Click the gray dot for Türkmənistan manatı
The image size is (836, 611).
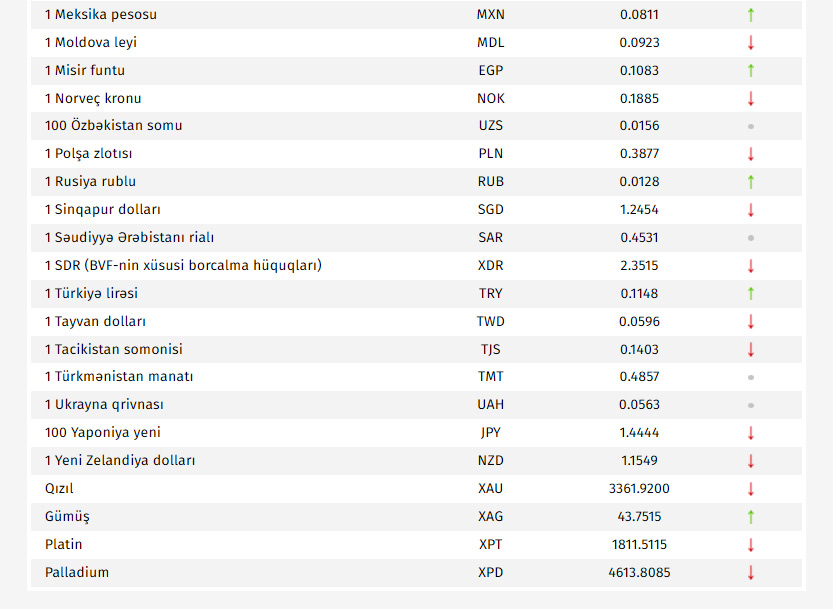pyautogui.click(x=750, y=377)
